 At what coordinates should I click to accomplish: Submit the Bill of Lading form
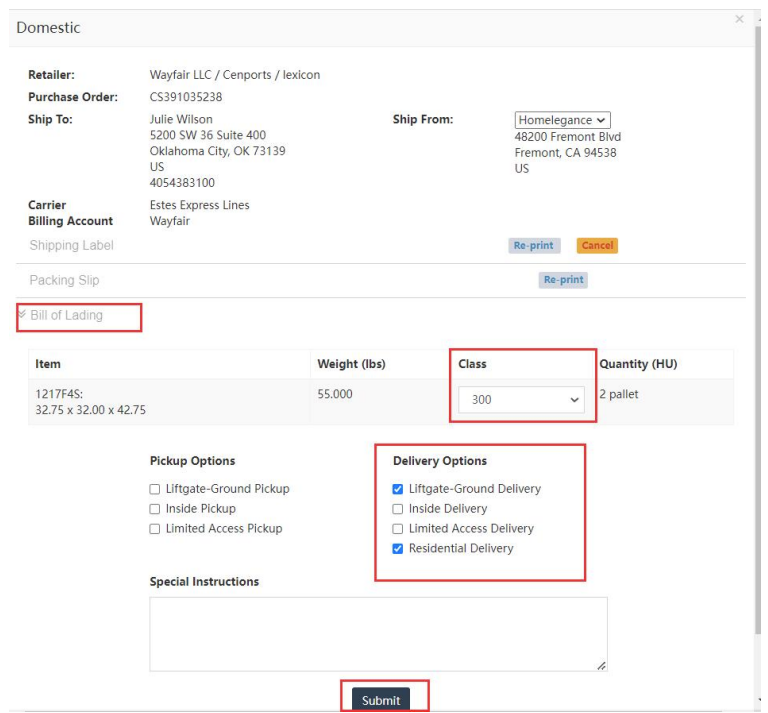pos(380,700)
